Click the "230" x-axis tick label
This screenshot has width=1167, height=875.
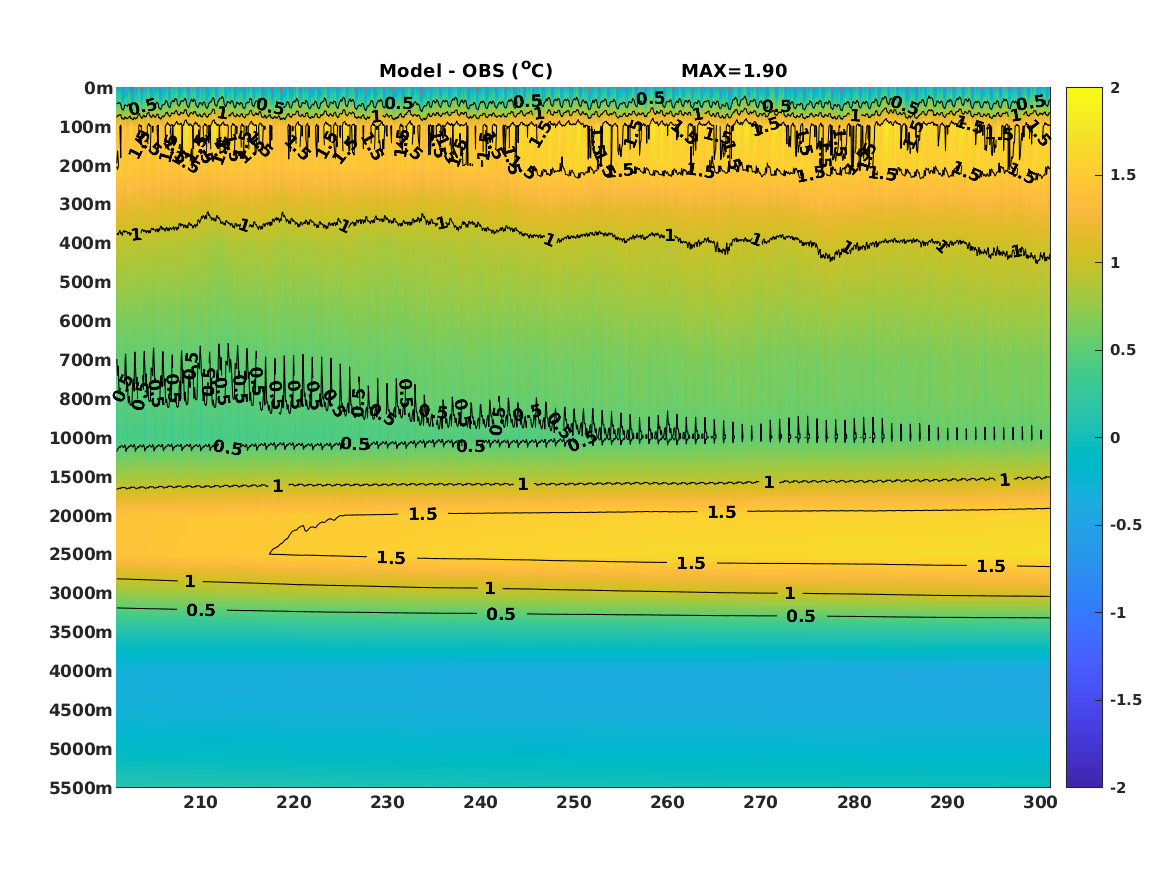[387, 802]
